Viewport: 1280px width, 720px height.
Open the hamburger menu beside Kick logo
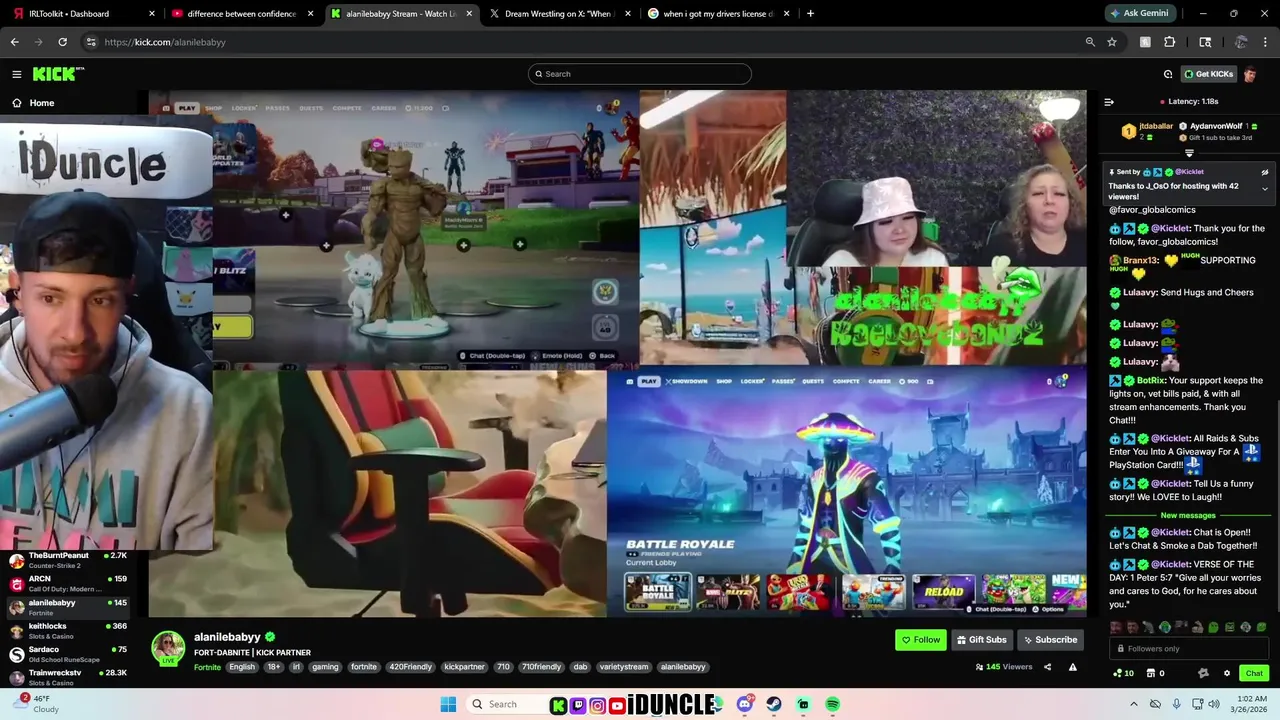click(x=16, y=74)
